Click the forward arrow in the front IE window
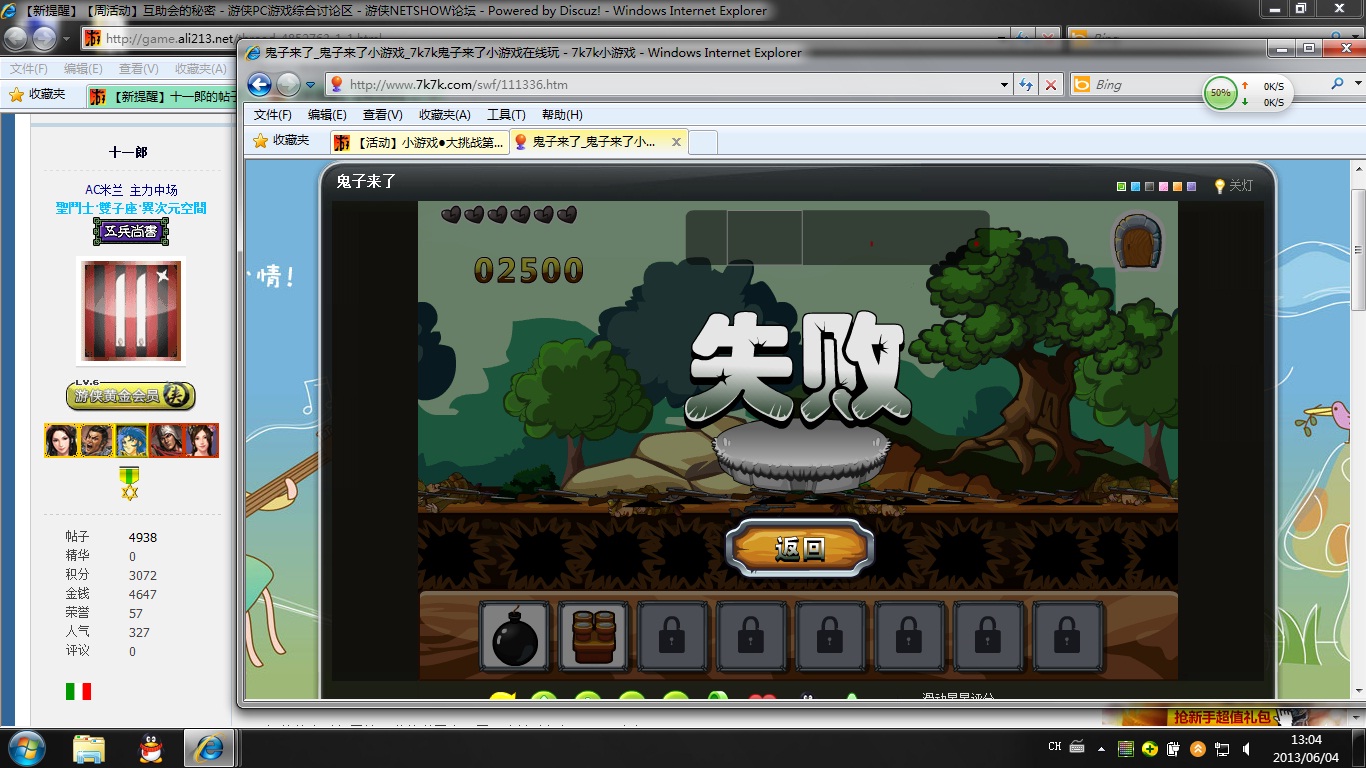This screenshot has width=1366, height=768. tap(288, 85)
